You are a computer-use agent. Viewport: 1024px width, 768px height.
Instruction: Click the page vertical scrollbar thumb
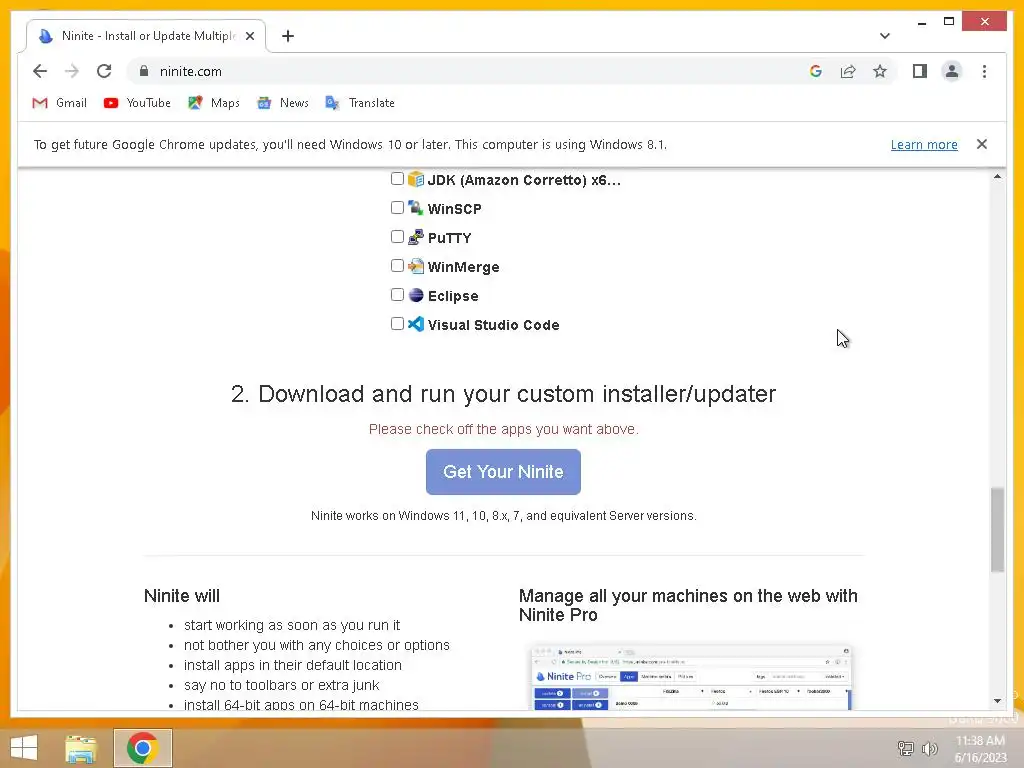pyautogui.click(x=997, y=530)
